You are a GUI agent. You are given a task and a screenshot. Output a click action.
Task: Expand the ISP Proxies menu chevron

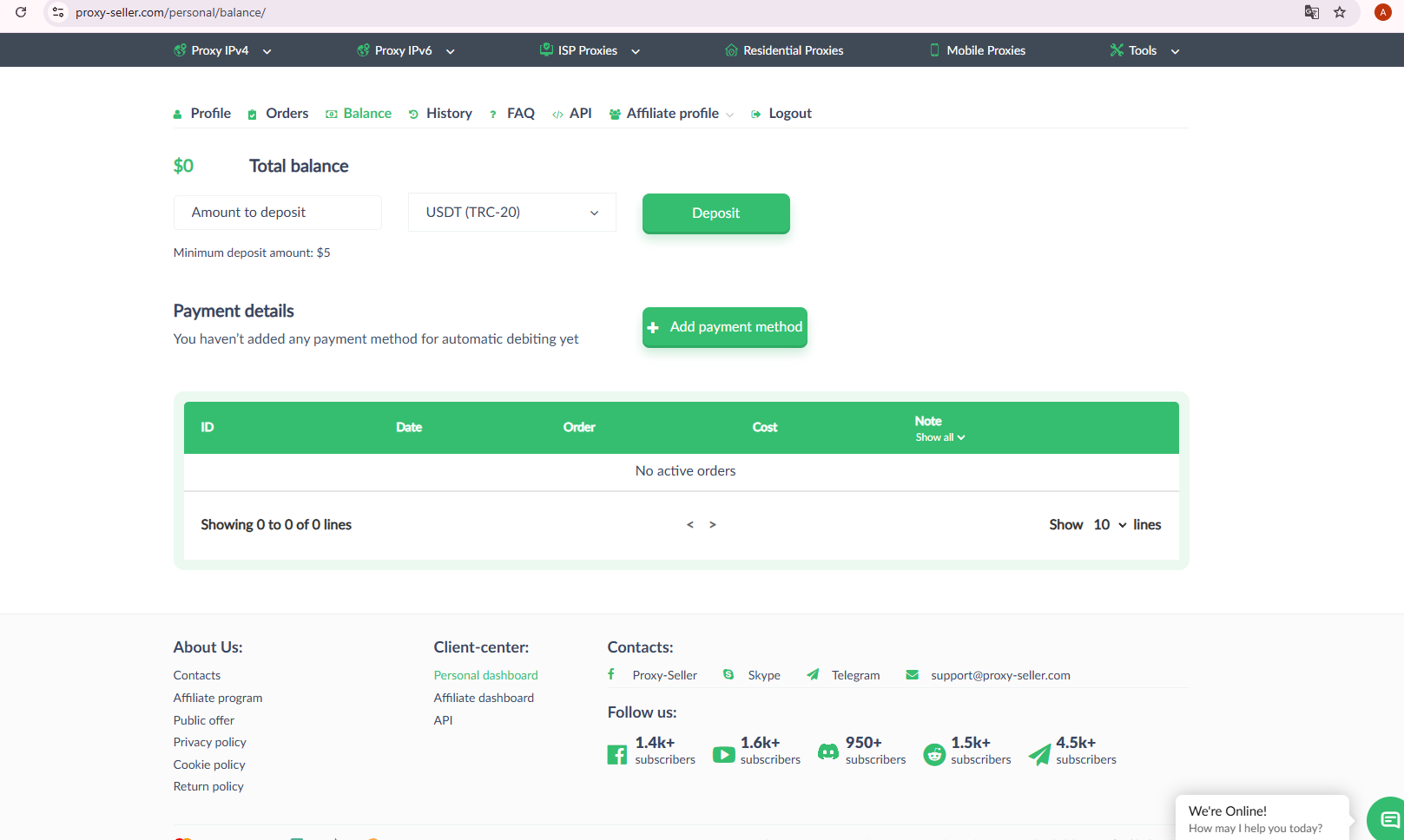tap(636, 51)
